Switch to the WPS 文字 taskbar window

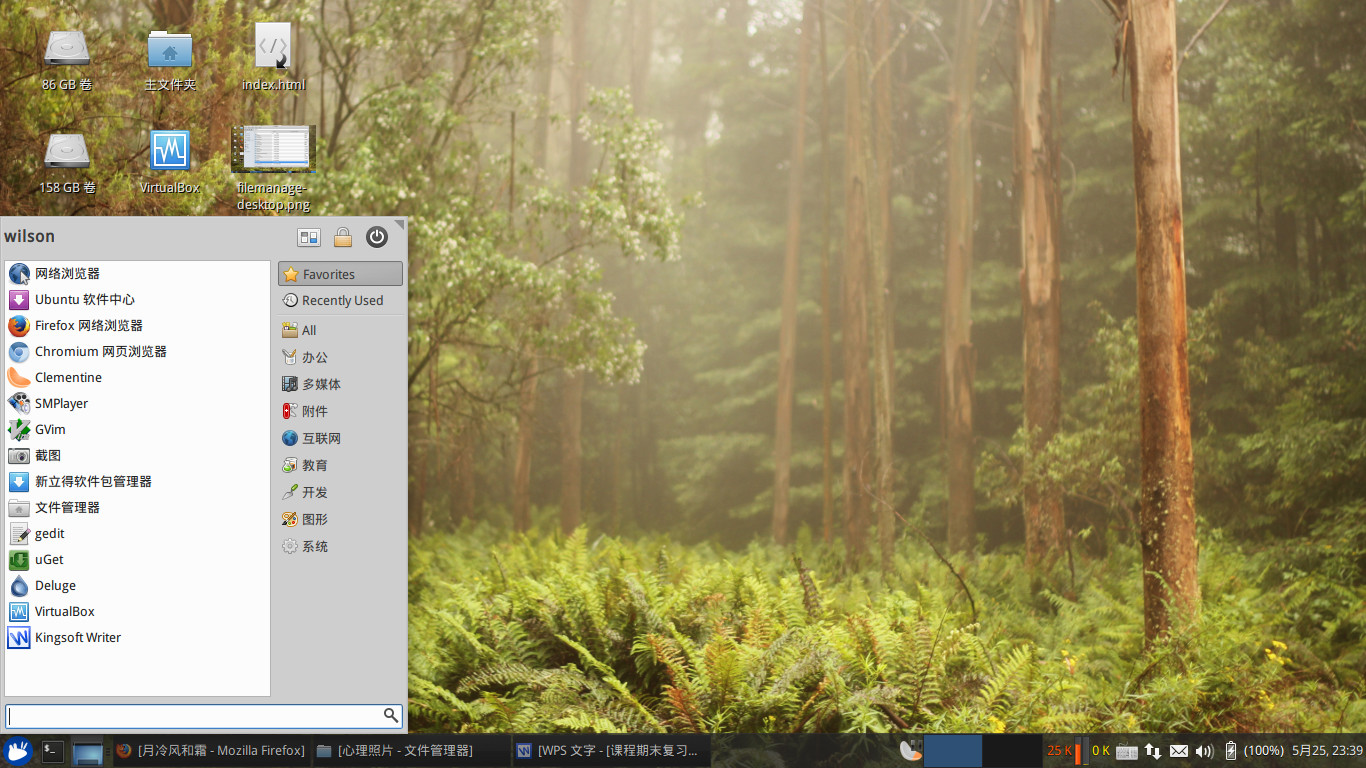pos(610,750)
